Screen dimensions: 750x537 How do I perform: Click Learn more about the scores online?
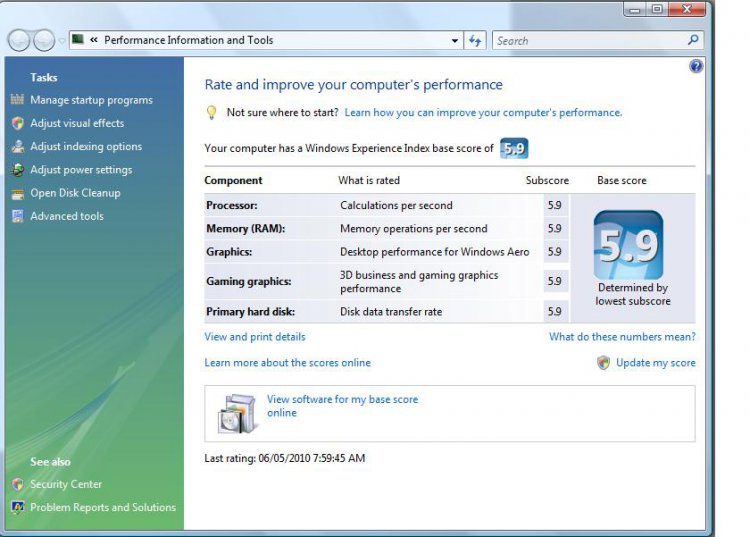(287, 362)
